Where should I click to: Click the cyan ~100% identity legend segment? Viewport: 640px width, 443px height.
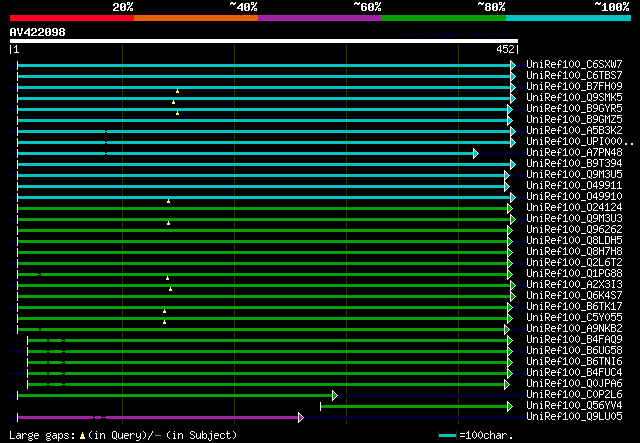567,18
